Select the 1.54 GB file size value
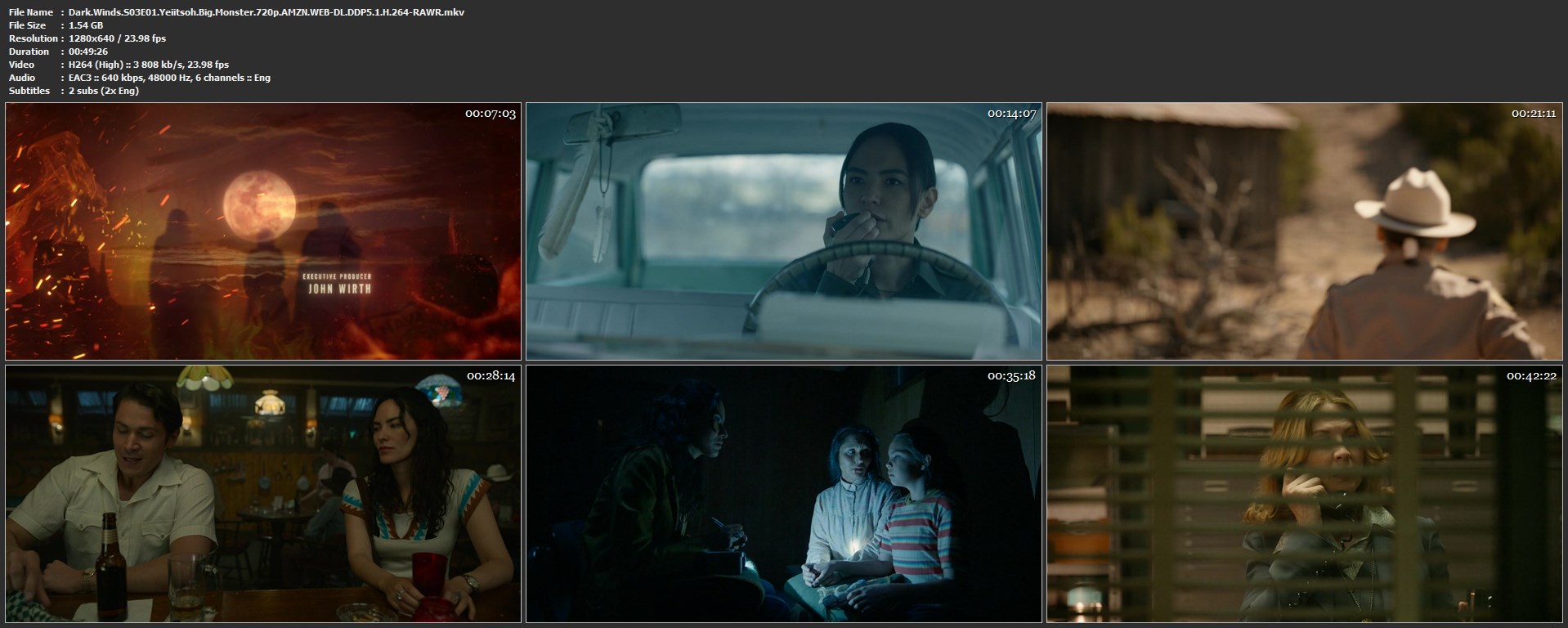The height and width of the screenshot is (628, 1568). [86, 25]
